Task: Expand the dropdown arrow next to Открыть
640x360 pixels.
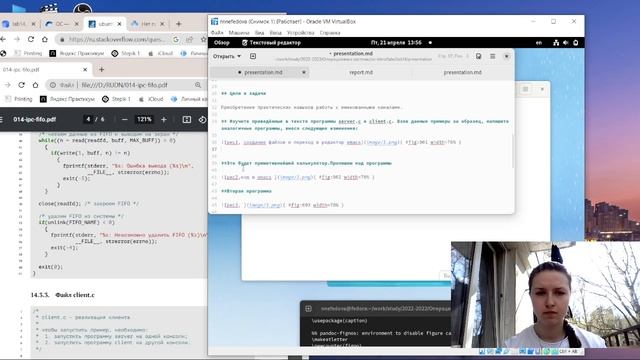Action: 239,56
